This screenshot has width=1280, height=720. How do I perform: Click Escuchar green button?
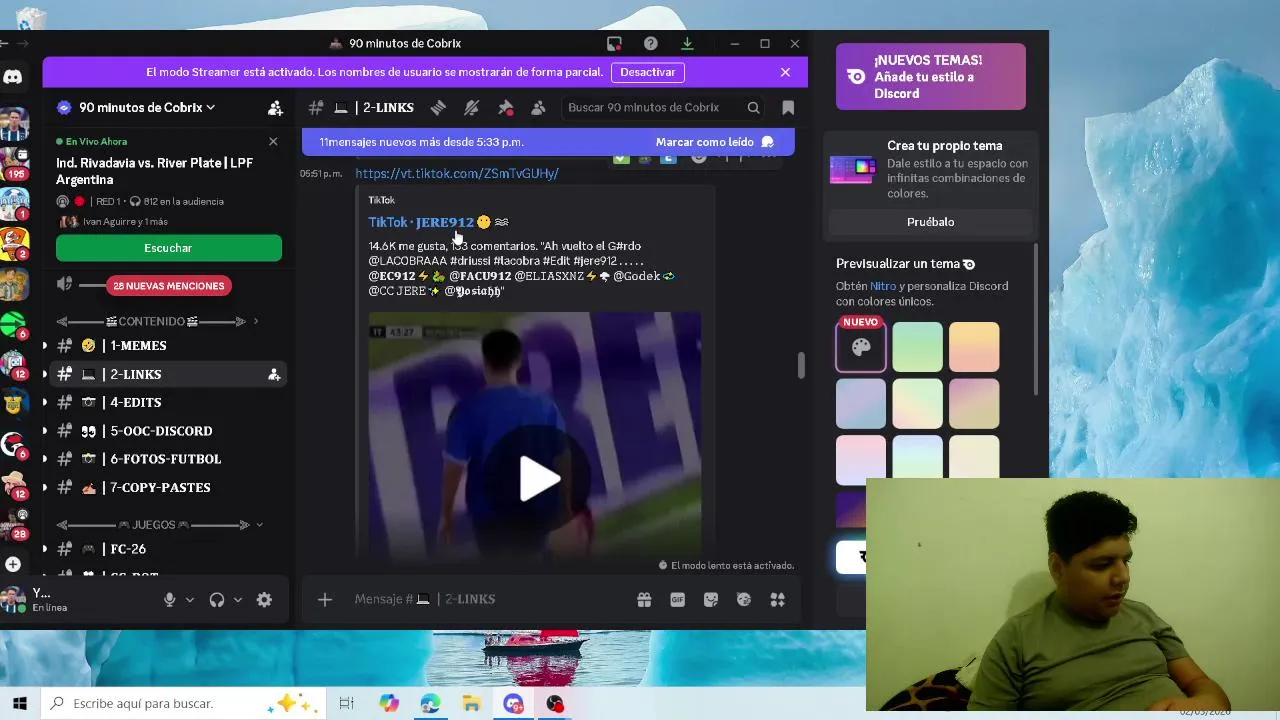168,248
